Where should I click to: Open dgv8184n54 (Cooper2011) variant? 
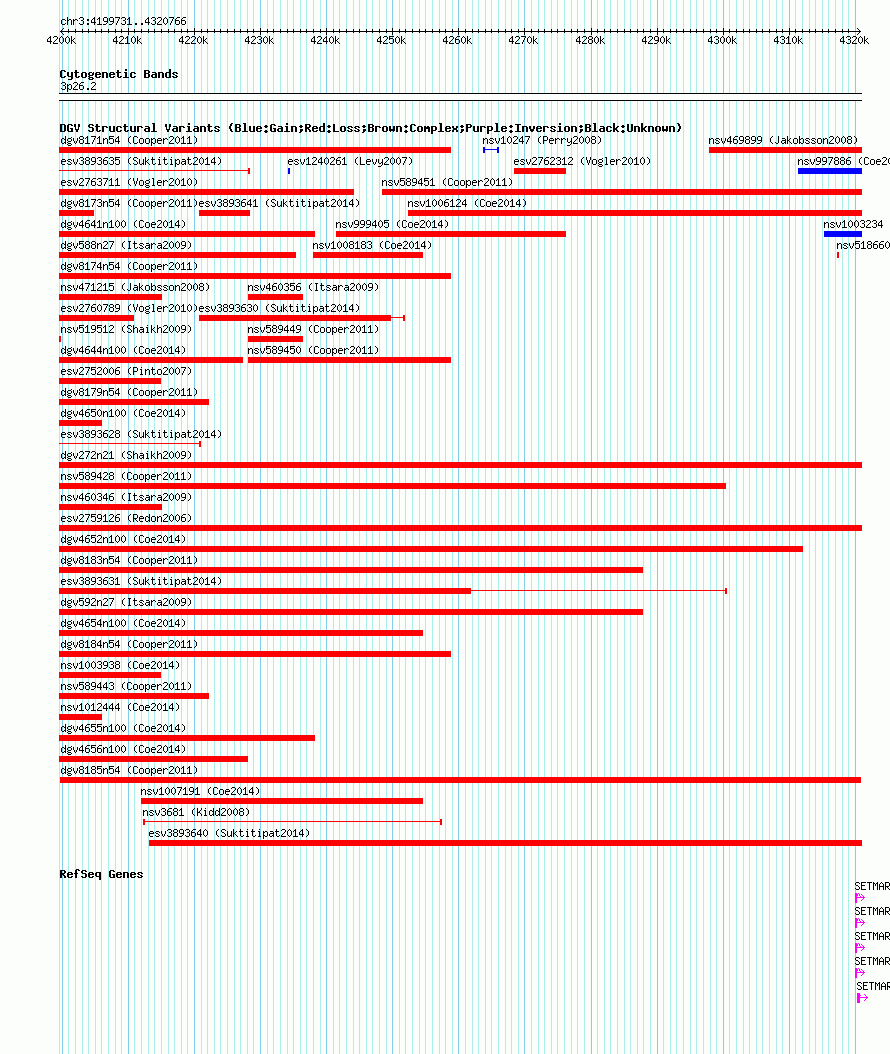click(129, 644)
